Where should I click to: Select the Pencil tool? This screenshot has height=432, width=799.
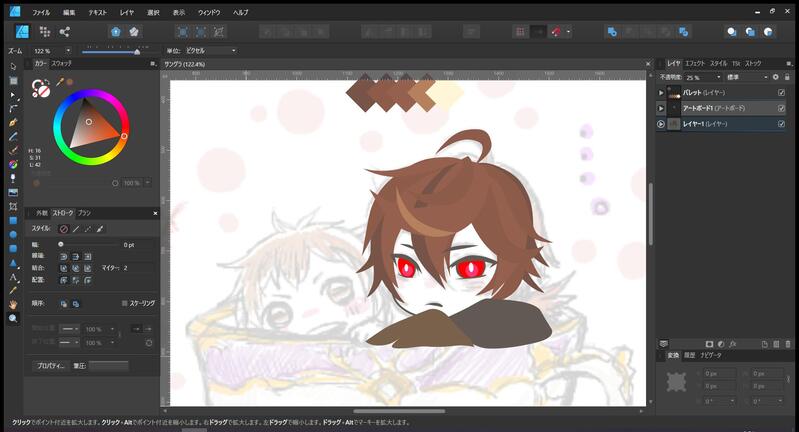point(13,137)
